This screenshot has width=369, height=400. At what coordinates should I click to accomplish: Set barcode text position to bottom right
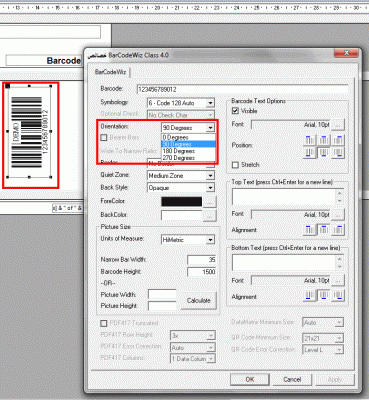tap(338, 153)
